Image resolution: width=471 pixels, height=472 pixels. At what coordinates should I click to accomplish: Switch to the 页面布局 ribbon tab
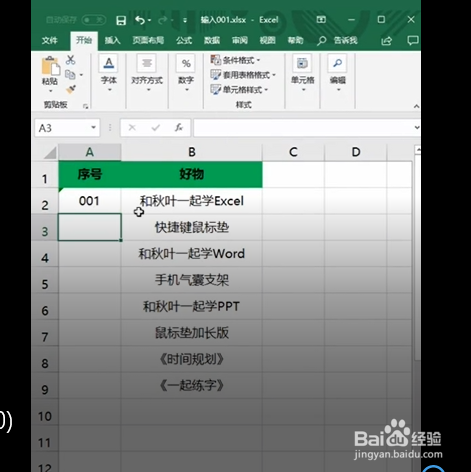point(148,41)
